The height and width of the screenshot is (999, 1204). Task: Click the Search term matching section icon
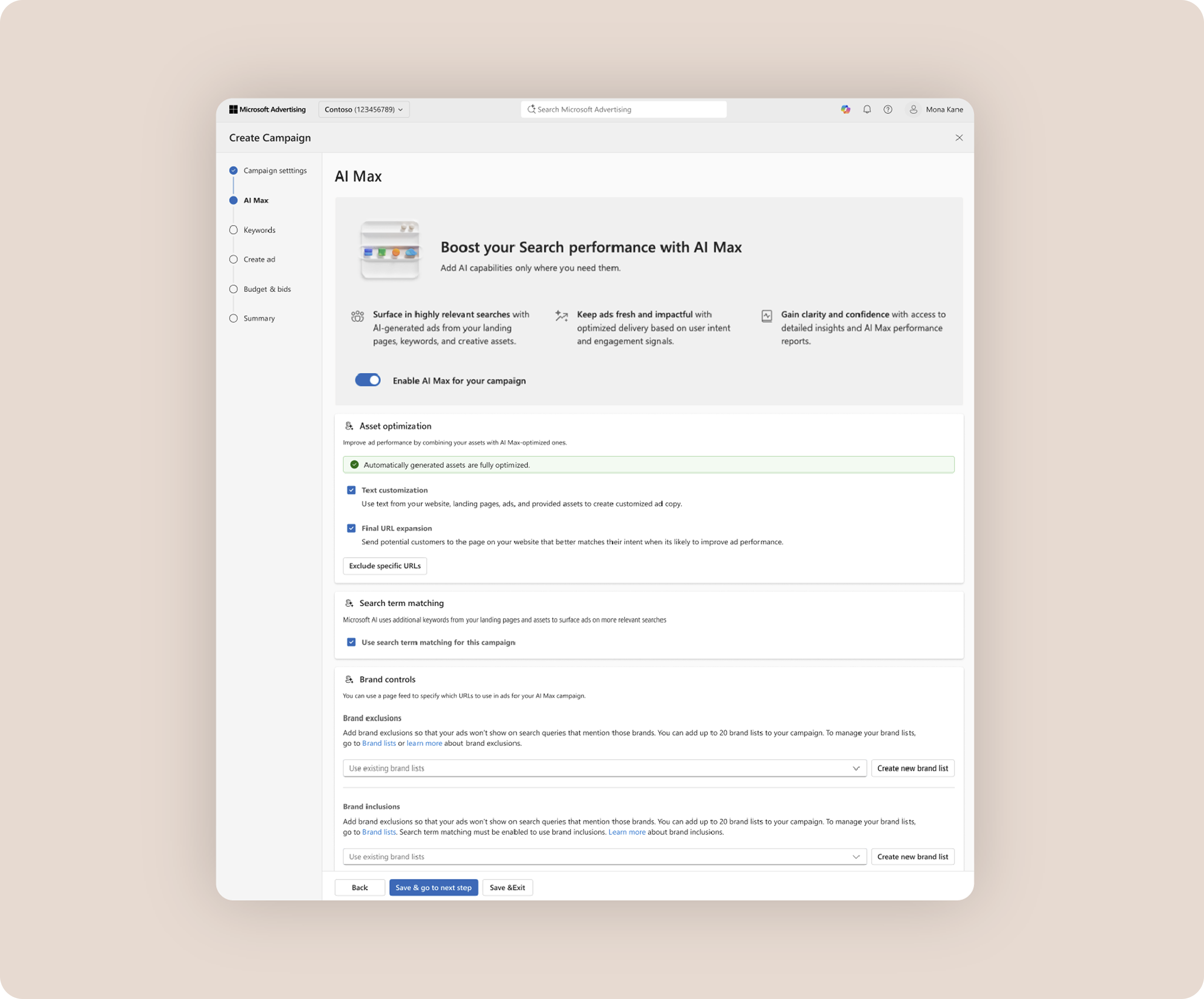[x=349, y=603]
